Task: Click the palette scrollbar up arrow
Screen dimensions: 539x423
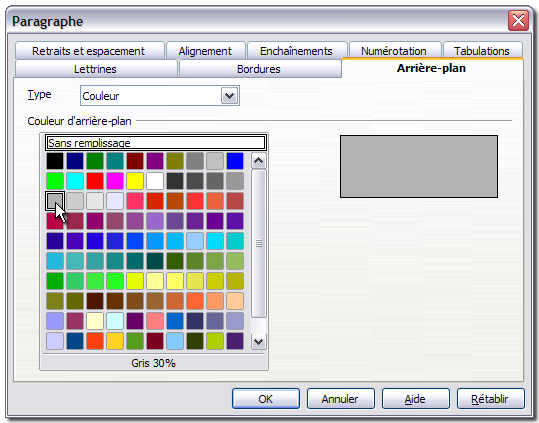Action: pyautogui.click(x=258, y=160)
